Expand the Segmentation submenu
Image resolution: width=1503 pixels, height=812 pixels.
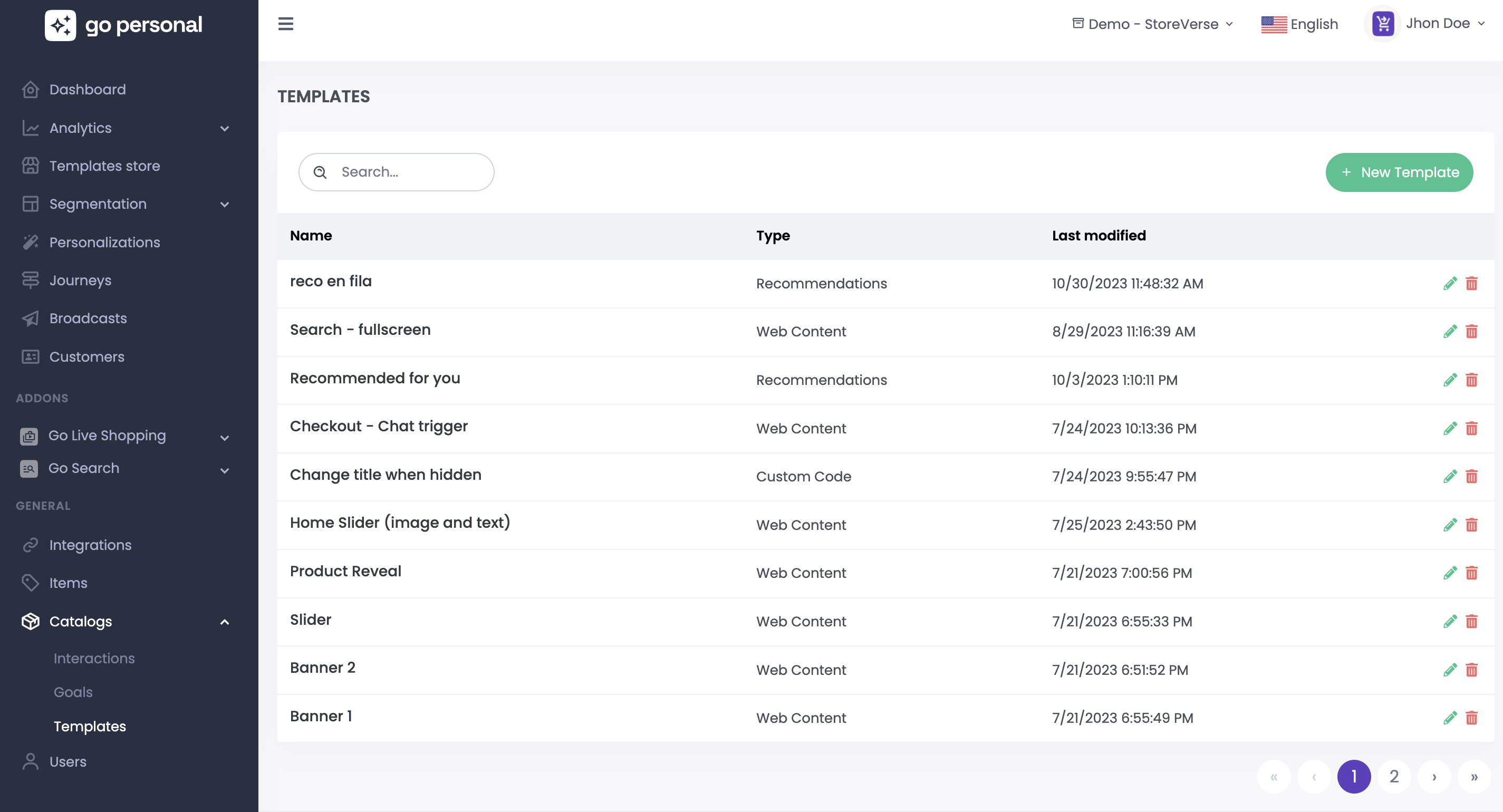point(224,204)
